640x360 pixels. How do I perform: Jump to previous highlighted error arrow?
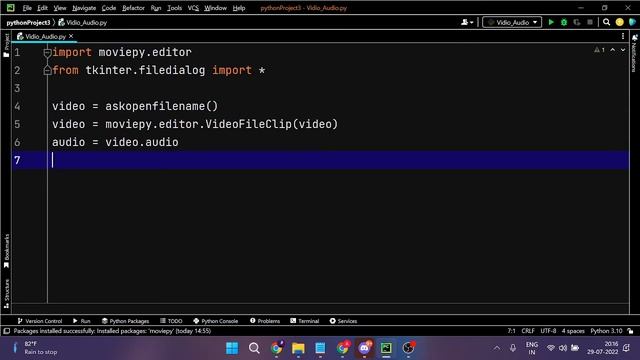[x=613, y=50]
